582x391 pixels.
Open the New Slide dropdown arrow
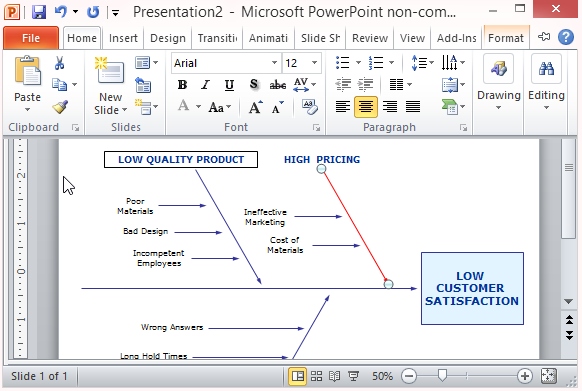pos(124,110)
